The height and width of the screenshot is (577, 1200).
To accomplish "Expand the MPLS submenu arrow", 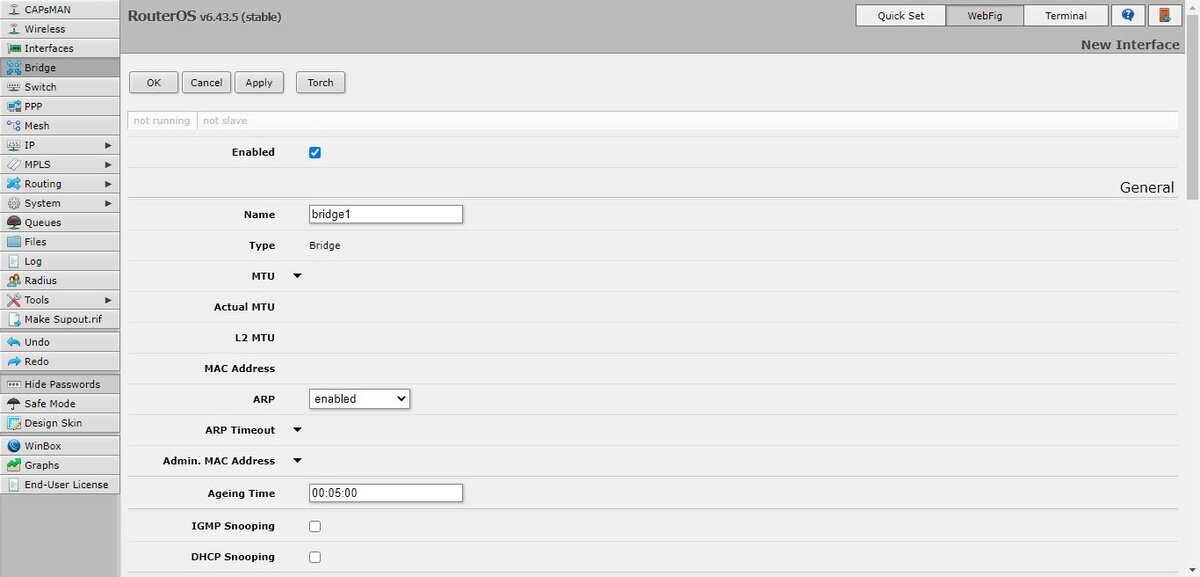I will point(108,164).
